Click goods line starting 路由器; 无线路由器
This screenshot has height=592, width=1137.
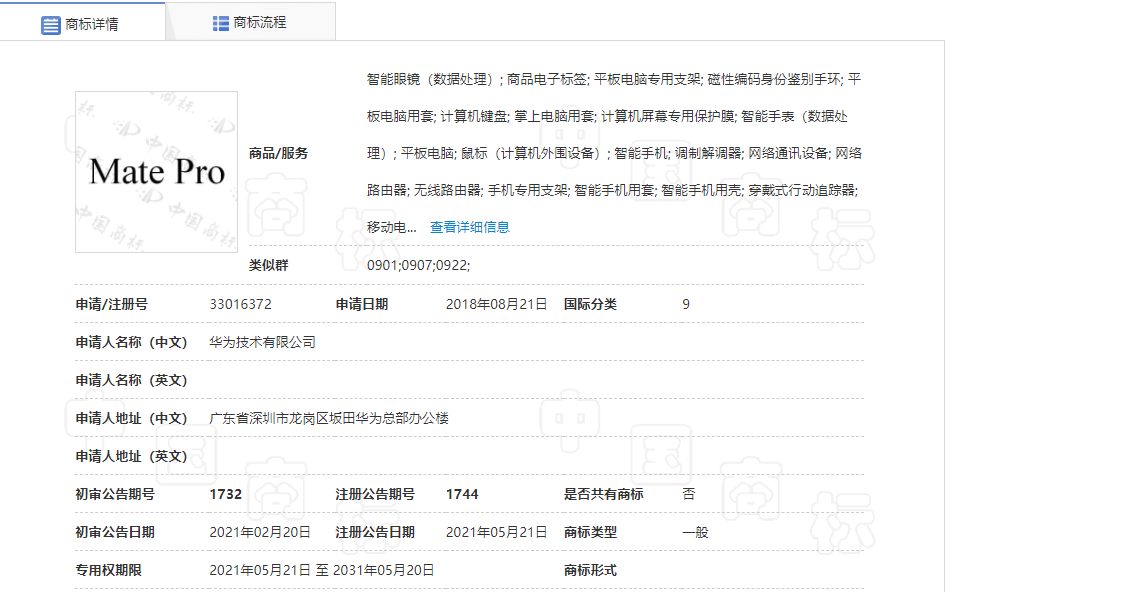pyautogui.click(x=612, y=190)
